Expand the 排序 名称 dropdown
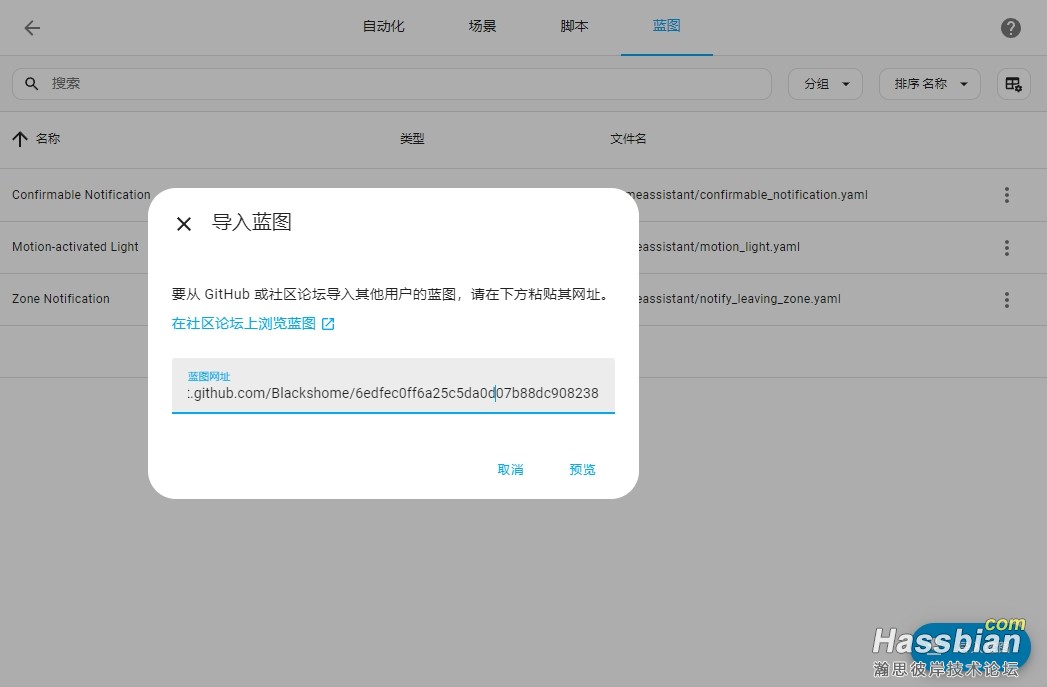The height and width of the screenshot is (687, 1047). 929,84
